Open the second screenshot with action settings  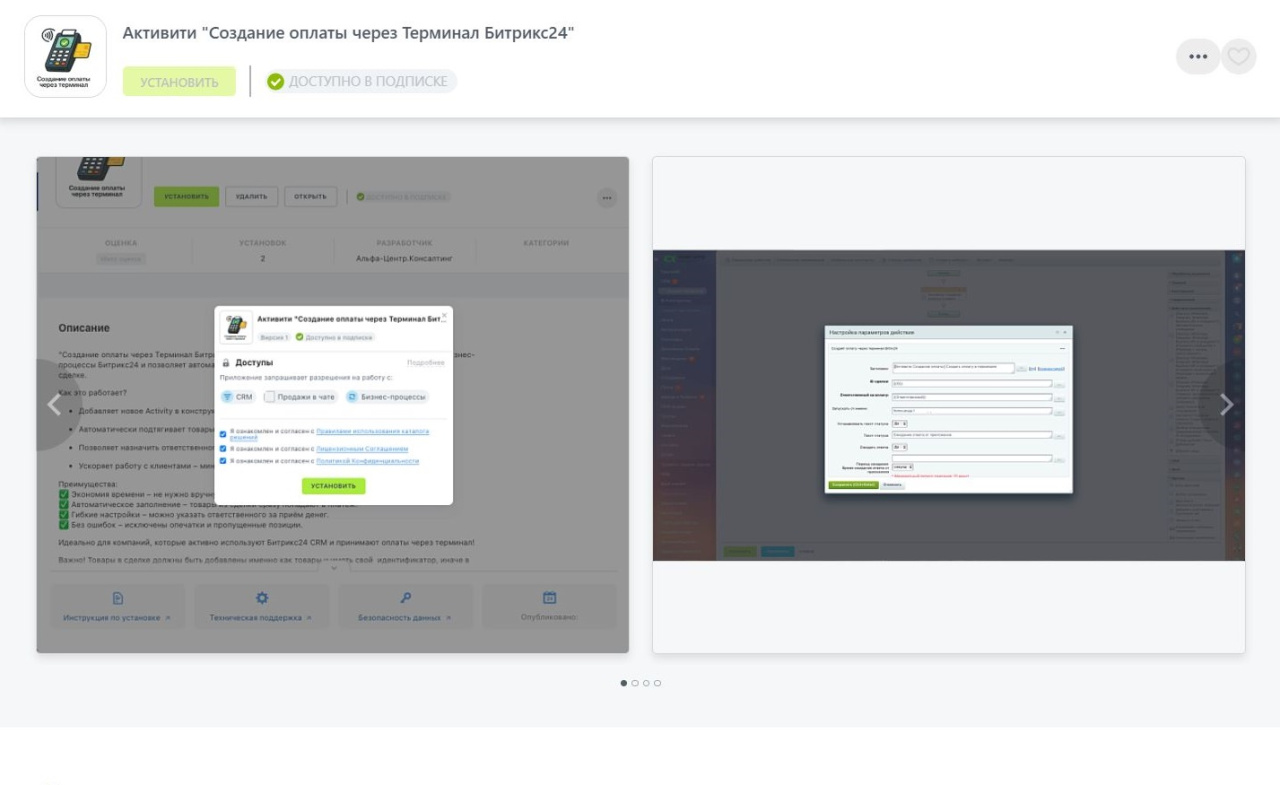coord(949,405)
